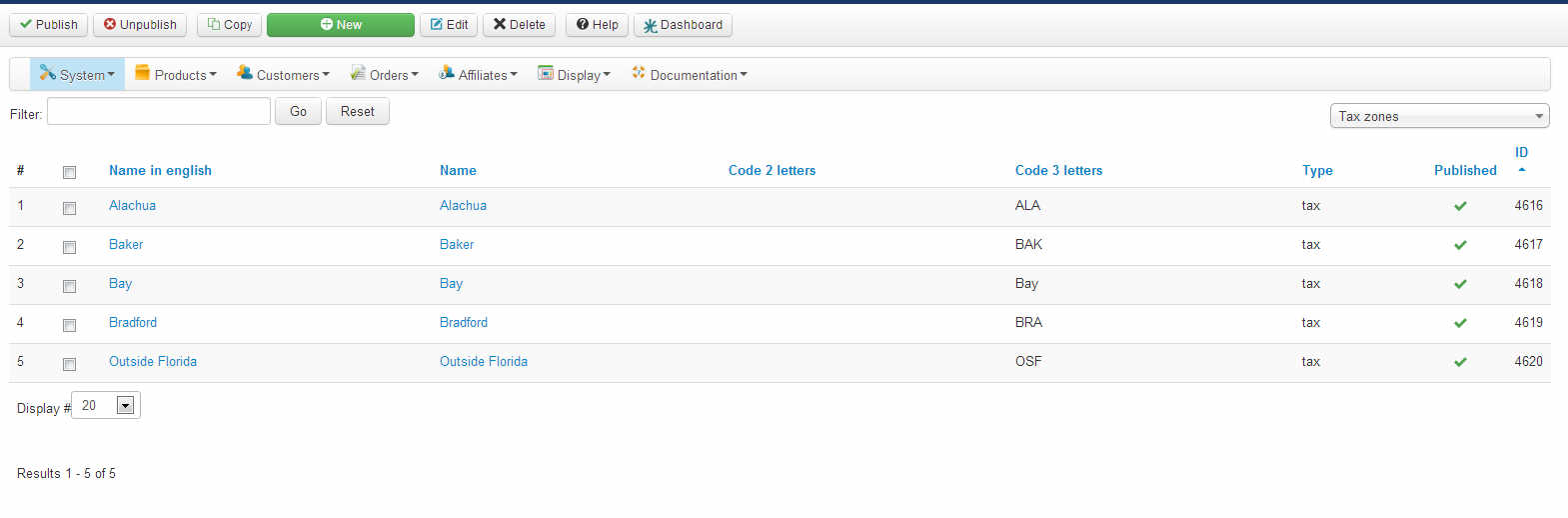Viewport: 1568px width, 518px height.
Task: Toggle published checkmark for Bay
Action: coord(1460,284)
